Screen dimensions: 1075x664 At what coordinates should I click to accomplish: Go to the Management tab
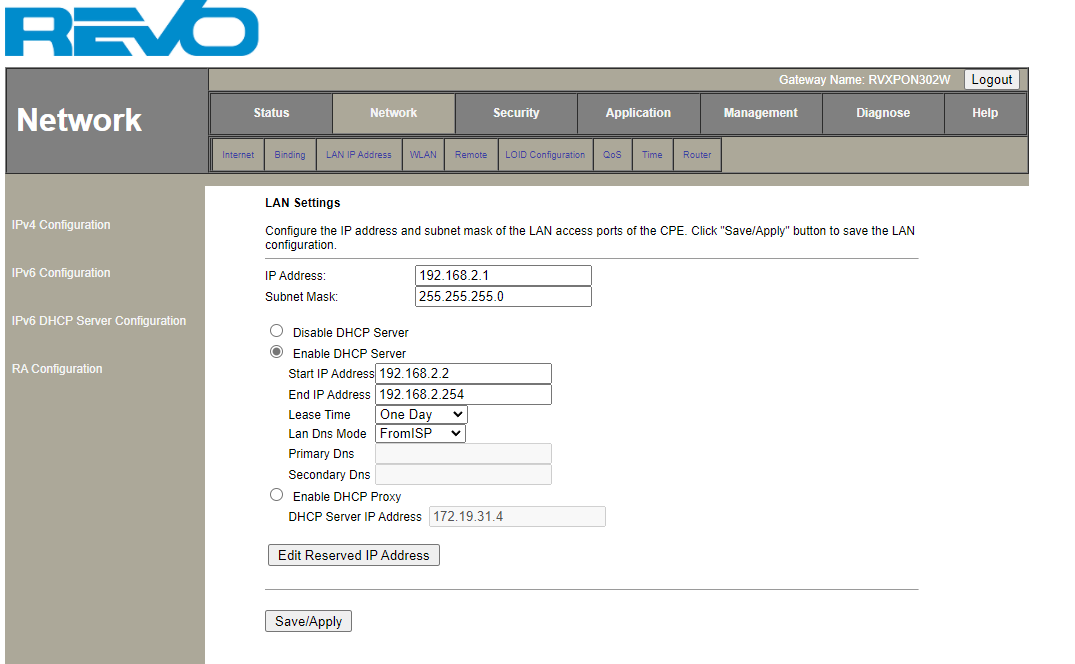pyautogui.click(x=761, y=113)
